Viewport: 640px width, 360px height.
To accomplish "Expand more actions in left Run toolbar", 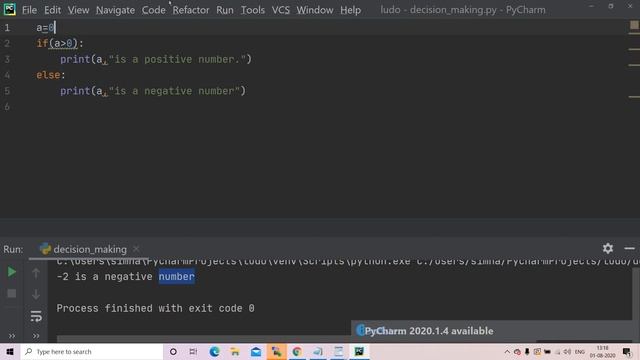I will (12, 336).
